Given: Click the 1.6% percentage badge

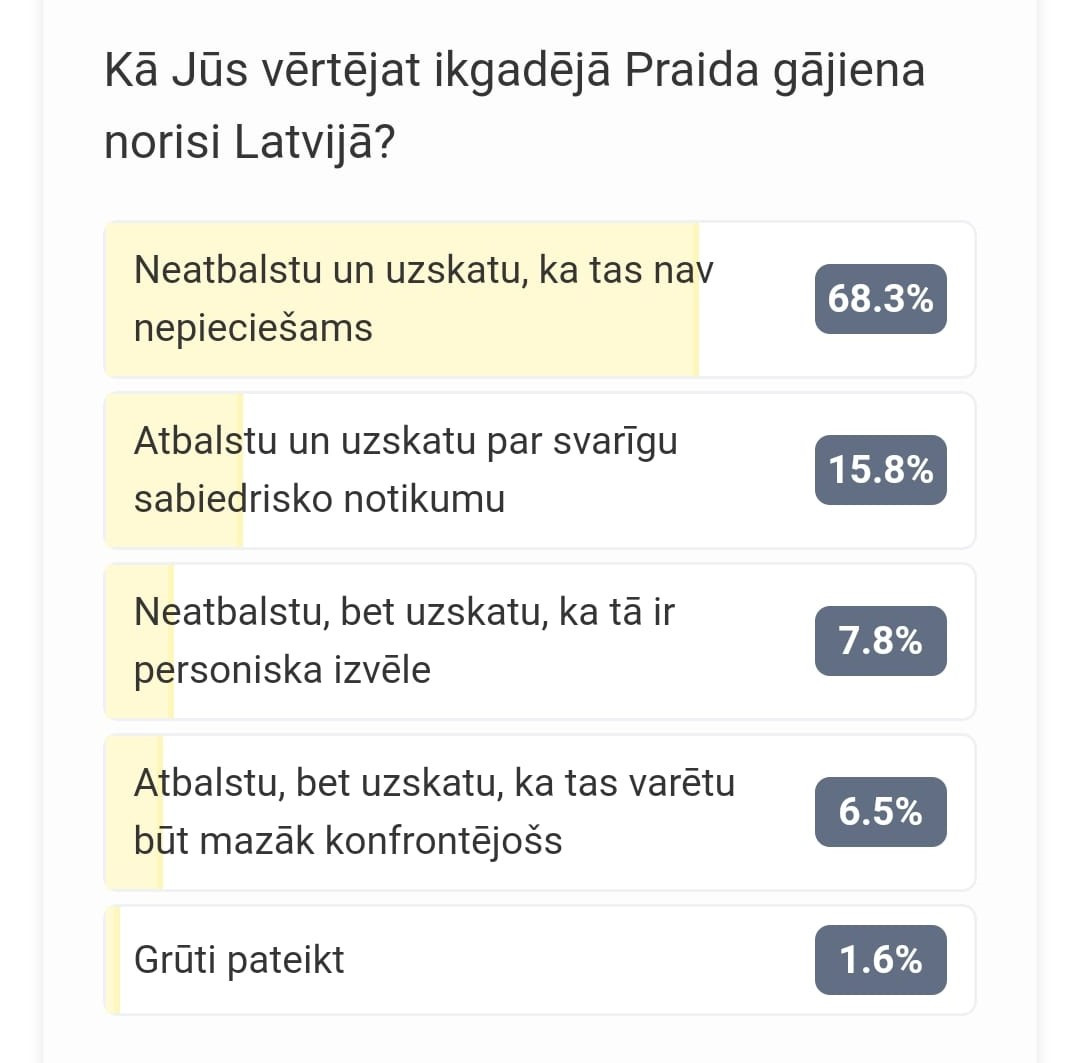Looking at the screenshot, I should pos(880,960).
